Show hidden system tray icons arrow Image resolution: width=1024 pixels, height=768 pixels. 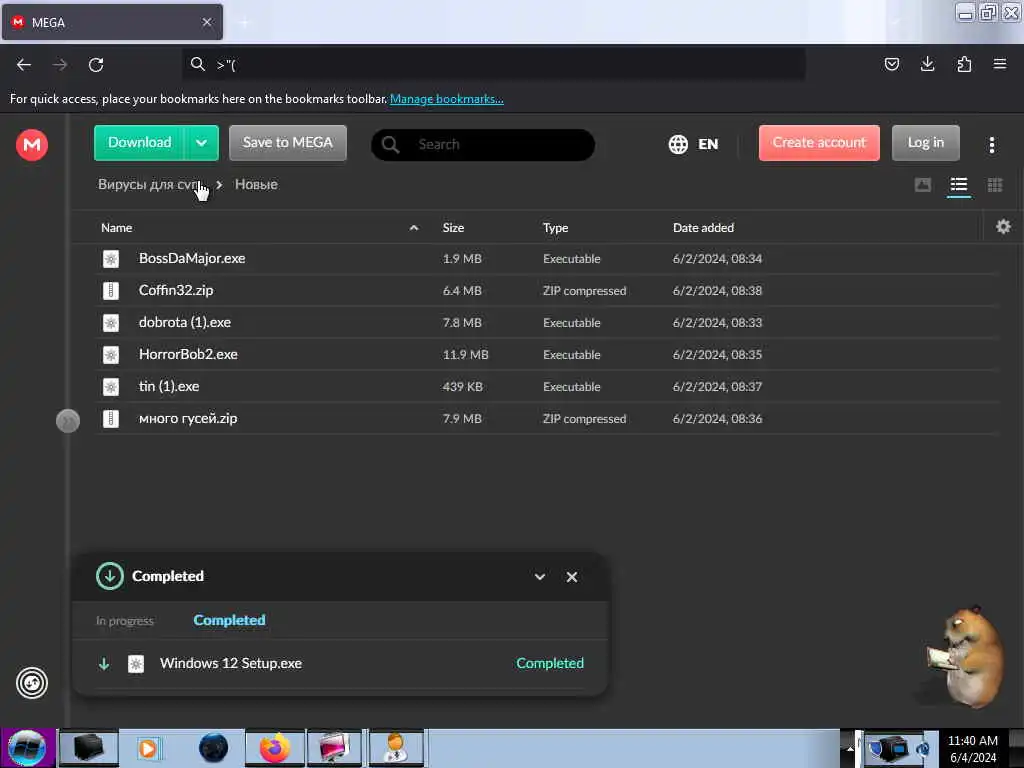pos(850,748)
